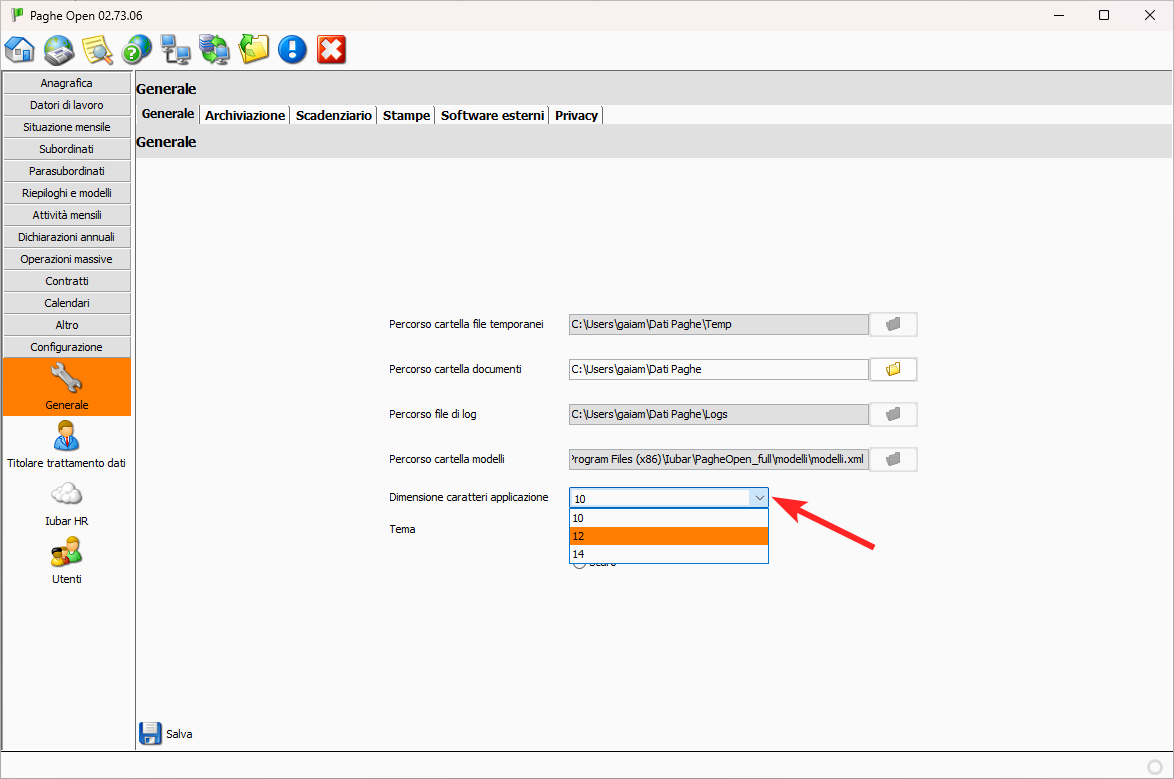The width and height of the screenshot is (1174, 779).
Task: Click the Home house icon in toolbar
Action: (x=20, y=49)
